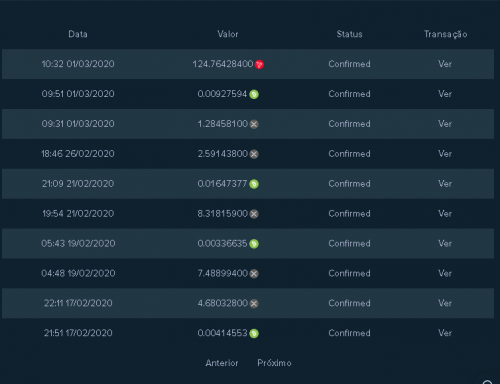The width and height of the screenshot is (500, 384).
Task: Go to previous page with Anterior
Action: pyautogui.click(x=222, y=363)
